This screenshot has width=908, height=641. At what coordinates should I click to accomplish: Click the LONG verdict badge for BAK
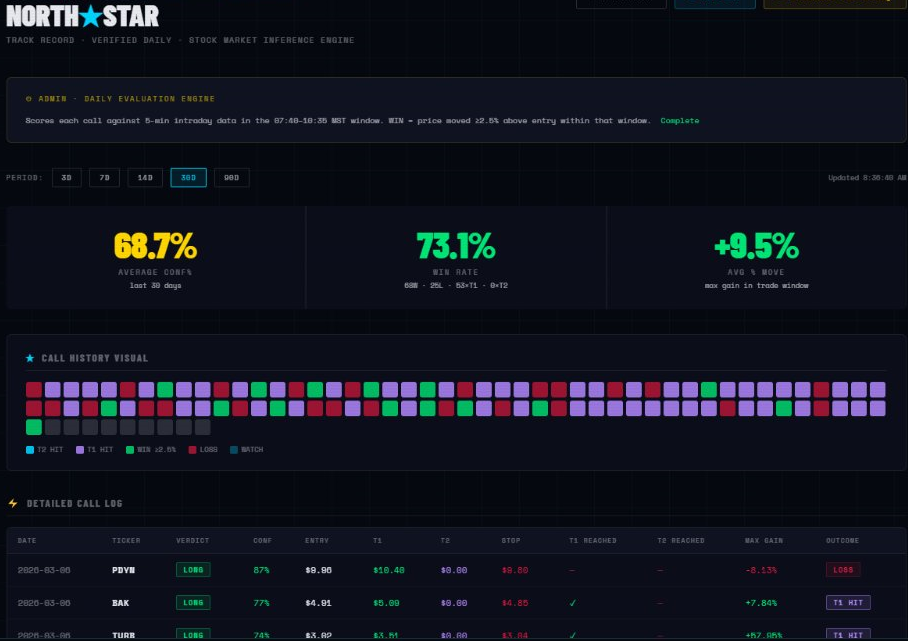coord(193,603)
